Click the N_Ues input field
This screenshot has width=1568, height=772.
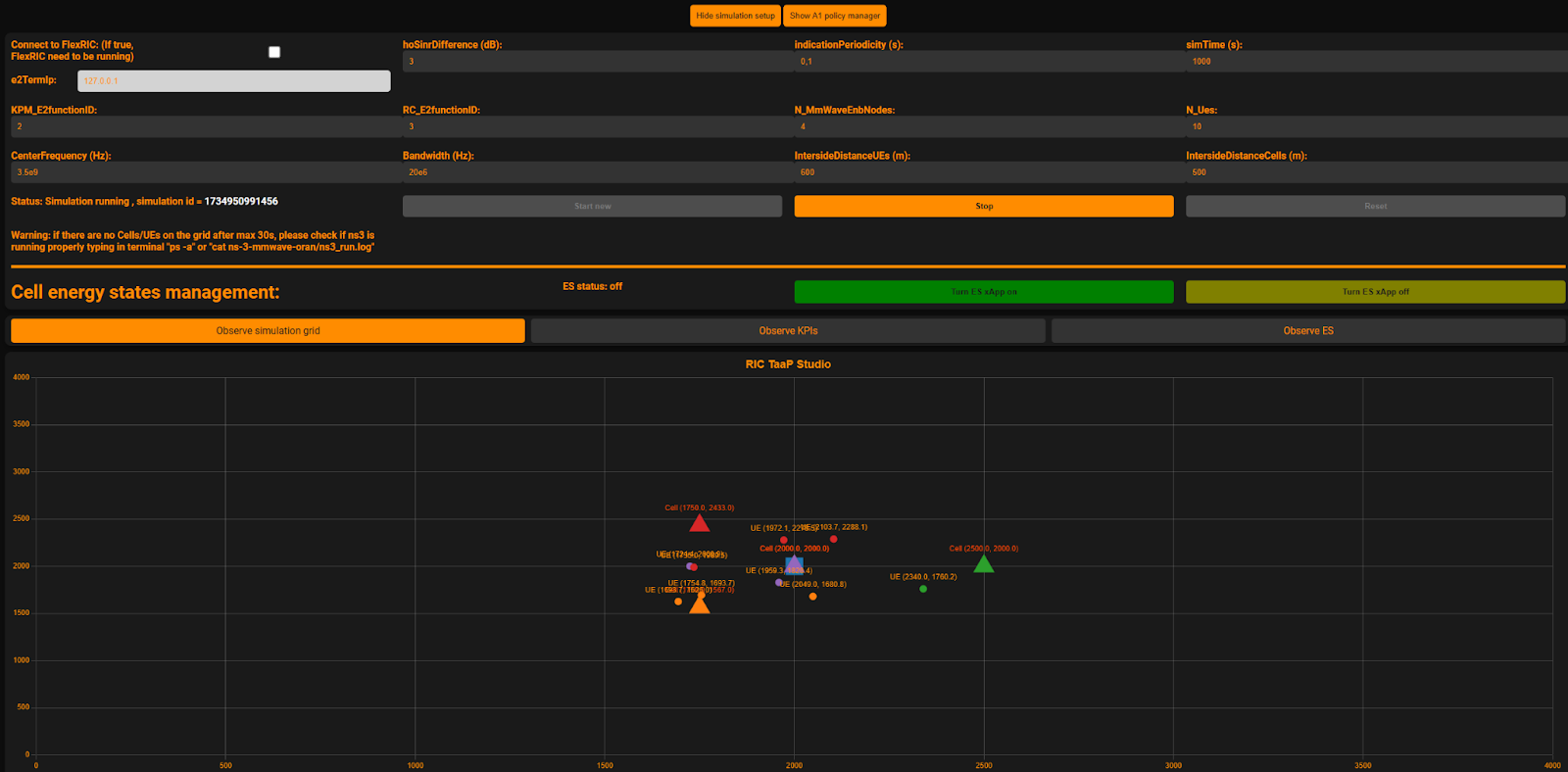[1375, 126]
